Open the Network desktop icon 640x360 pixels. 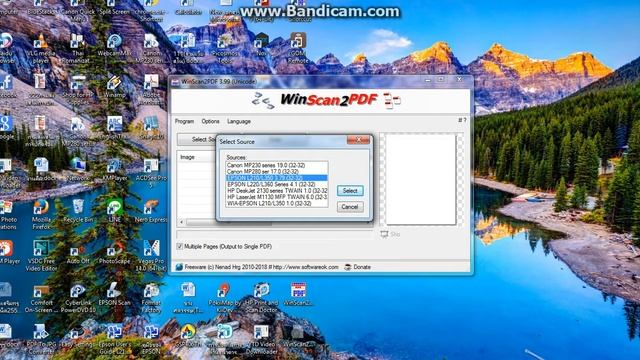coord(78,170)
